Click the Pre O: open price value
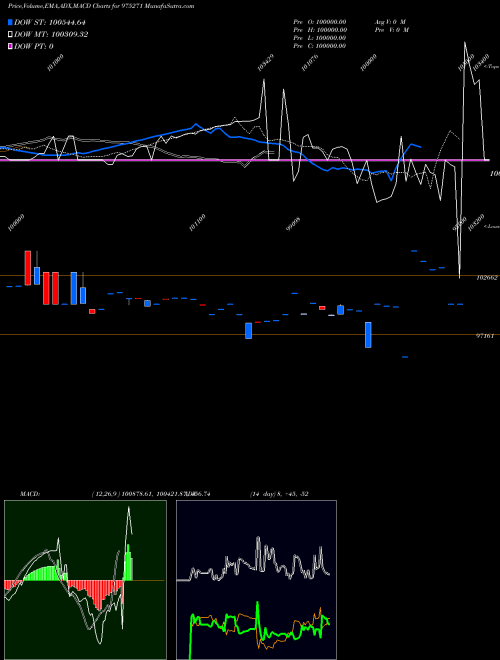Image resolution: width=500 pixels, height=660 pixels. 320,21
